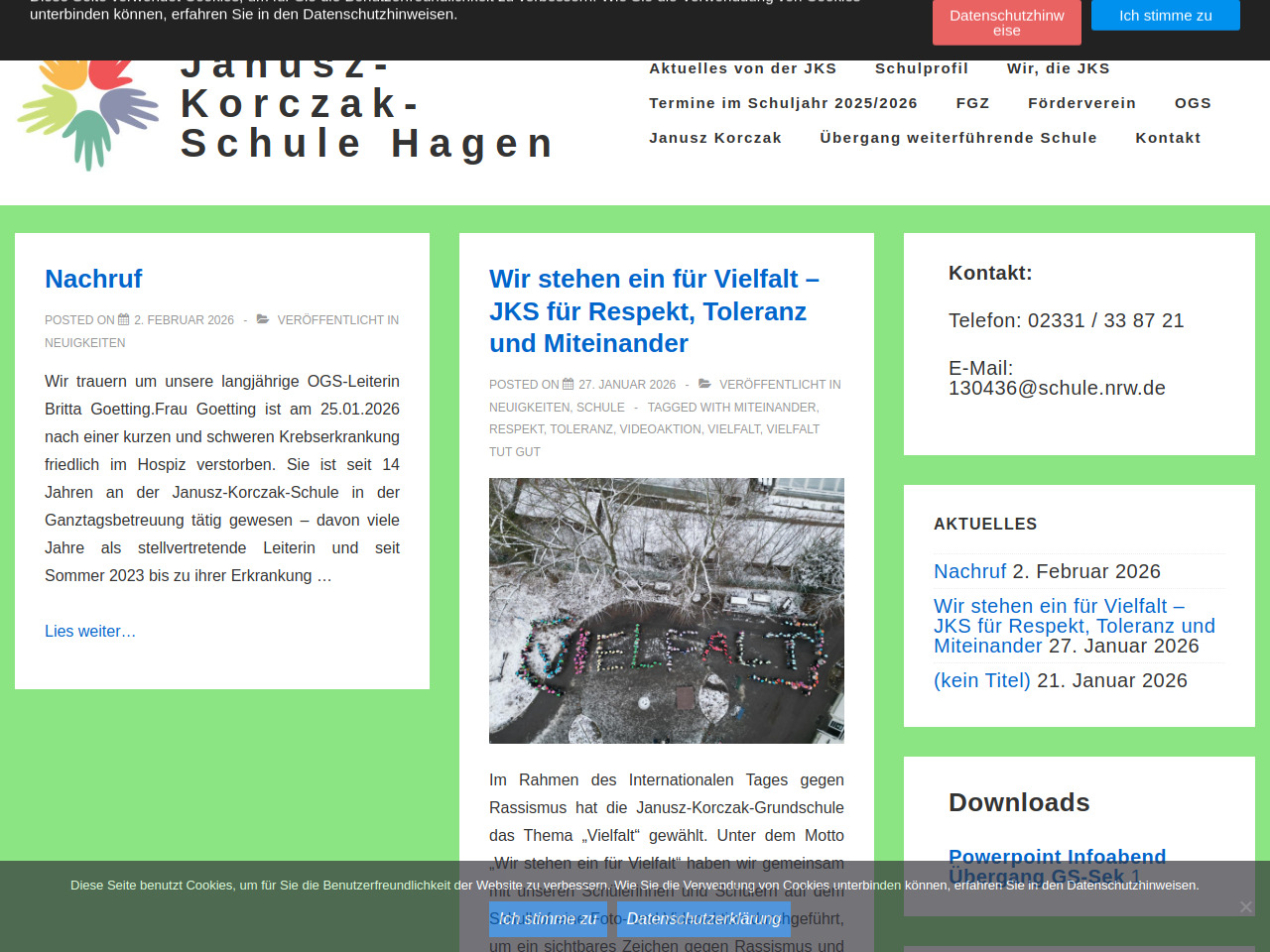
Task: Follow the Lies weiter… link
Action: (90, 631)
